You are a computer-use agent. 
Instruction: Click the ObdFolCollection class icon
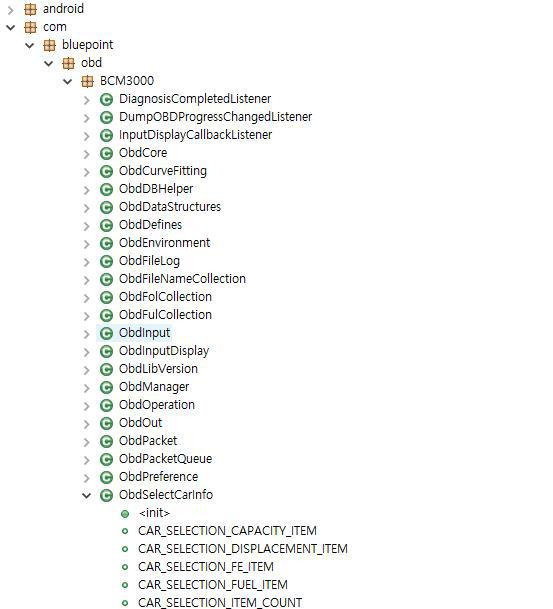pos(106,298)
